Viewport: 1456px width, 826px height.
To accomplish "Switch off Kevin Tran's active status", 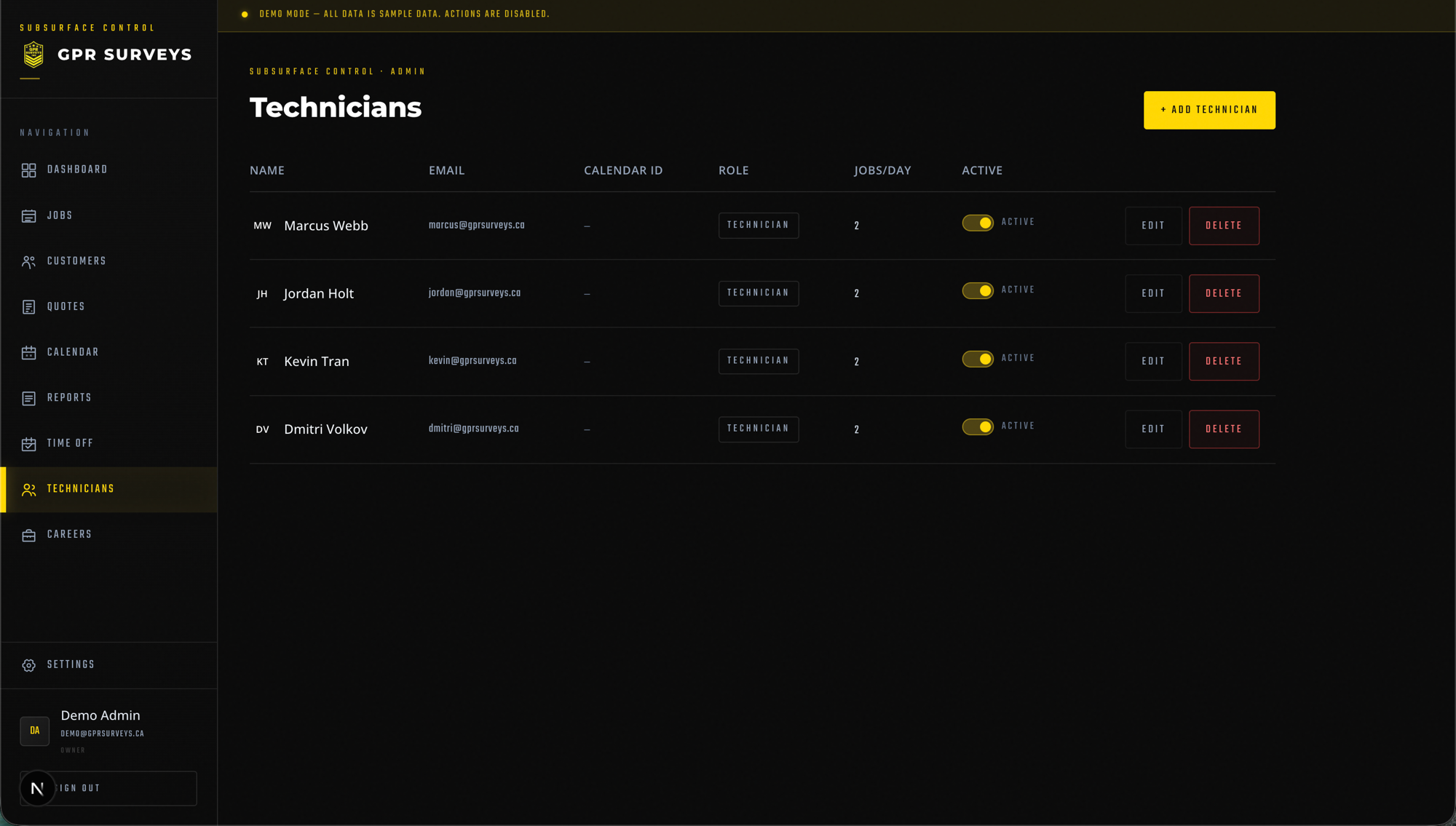I will coord(978,360).
